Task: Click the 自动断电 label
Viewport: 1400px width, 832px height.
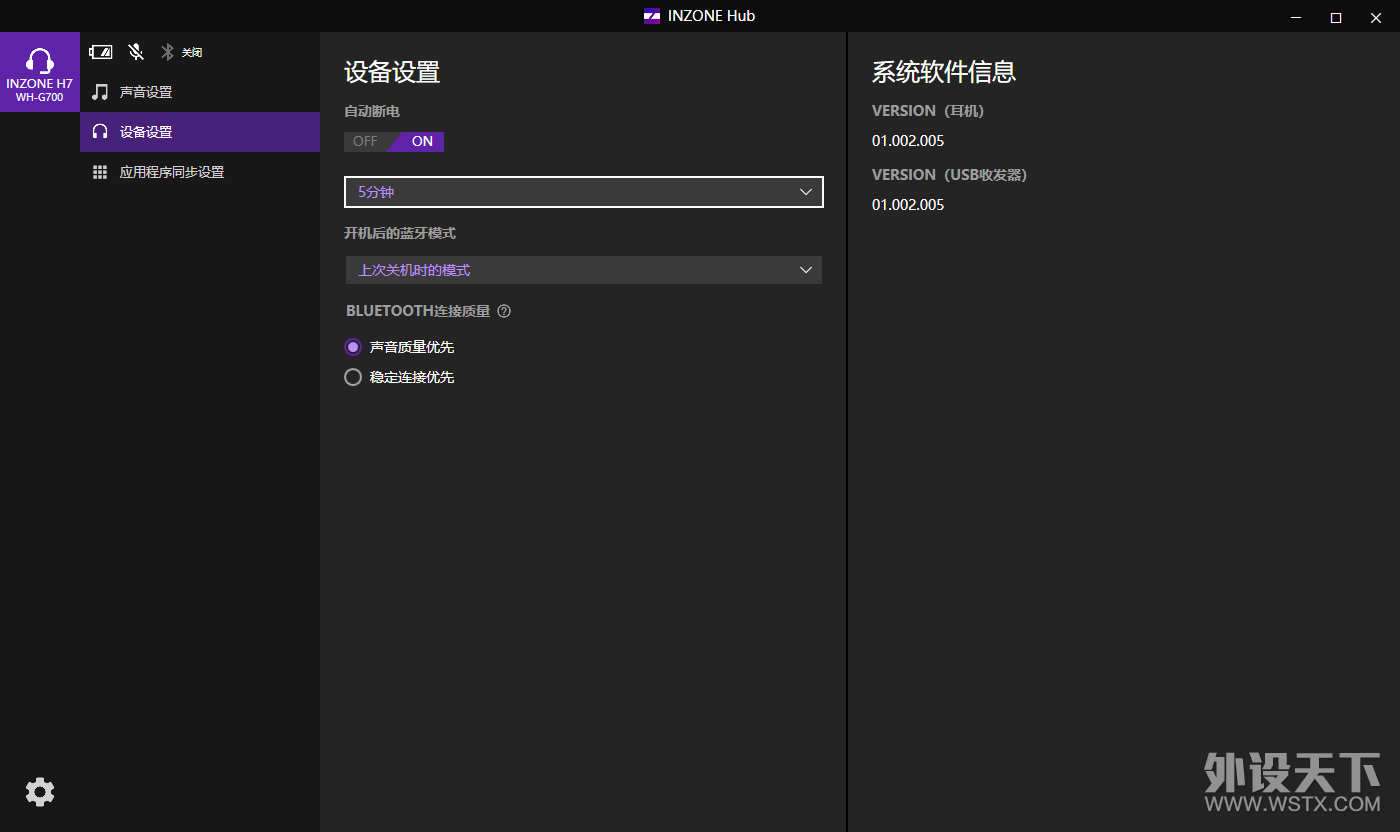Action: click(372, 111)
